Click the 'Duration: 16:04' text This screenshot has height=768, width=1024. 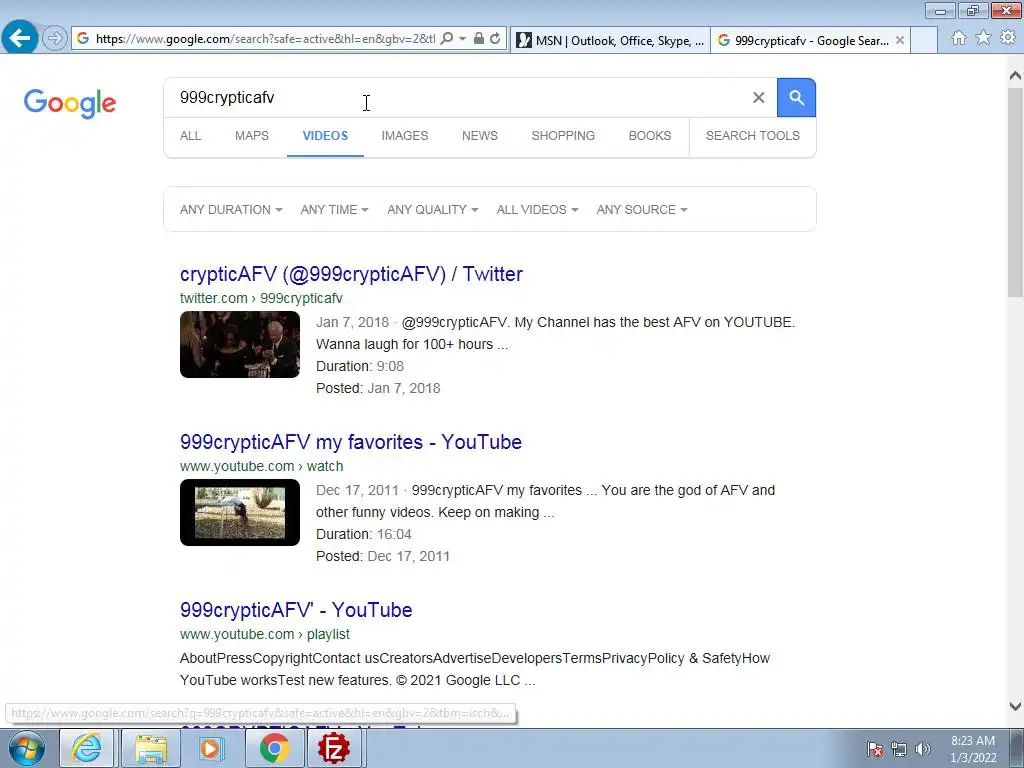click(x=364, y=534)
